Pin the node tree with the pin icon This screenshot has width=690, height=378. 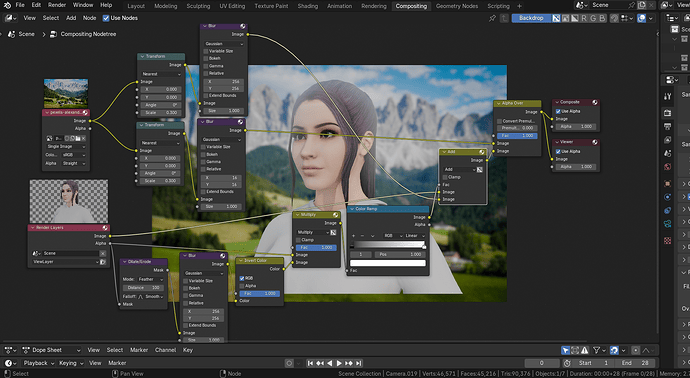(x=492, y=18)
